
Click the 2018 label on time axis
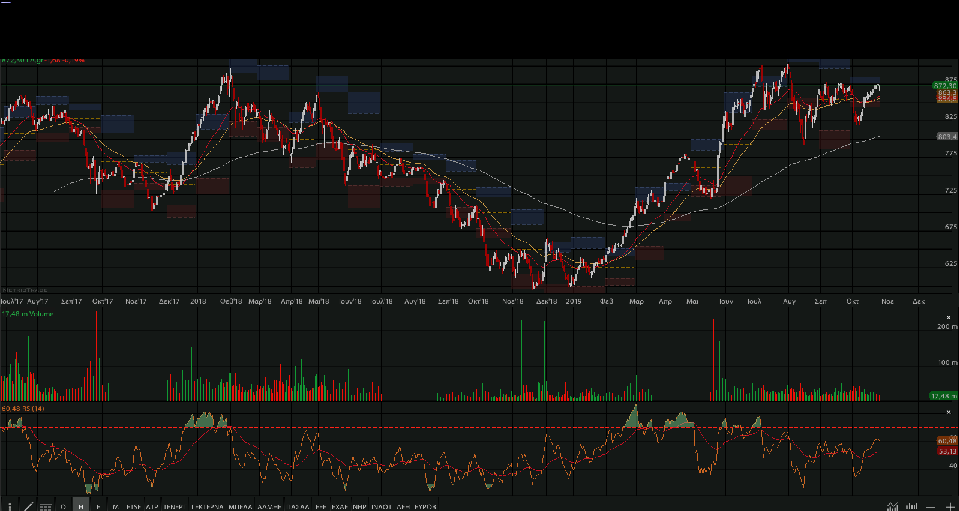pos(198,300)
